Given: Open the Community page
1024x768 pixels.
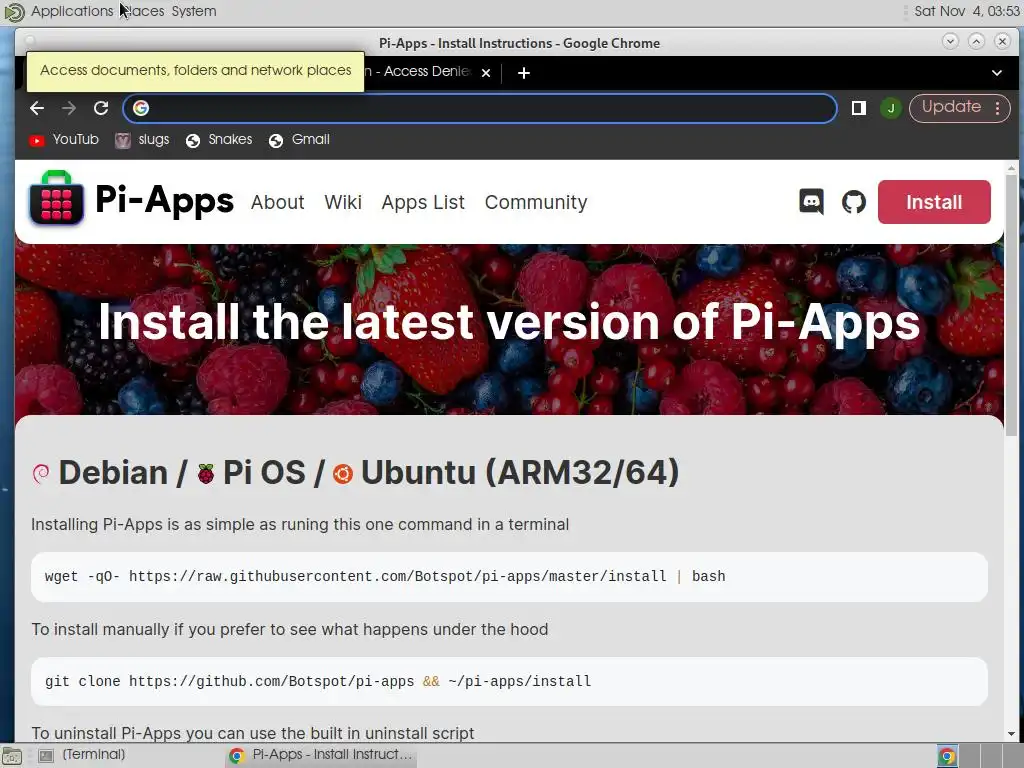Looking at the screenshot, I should point(536,202).
